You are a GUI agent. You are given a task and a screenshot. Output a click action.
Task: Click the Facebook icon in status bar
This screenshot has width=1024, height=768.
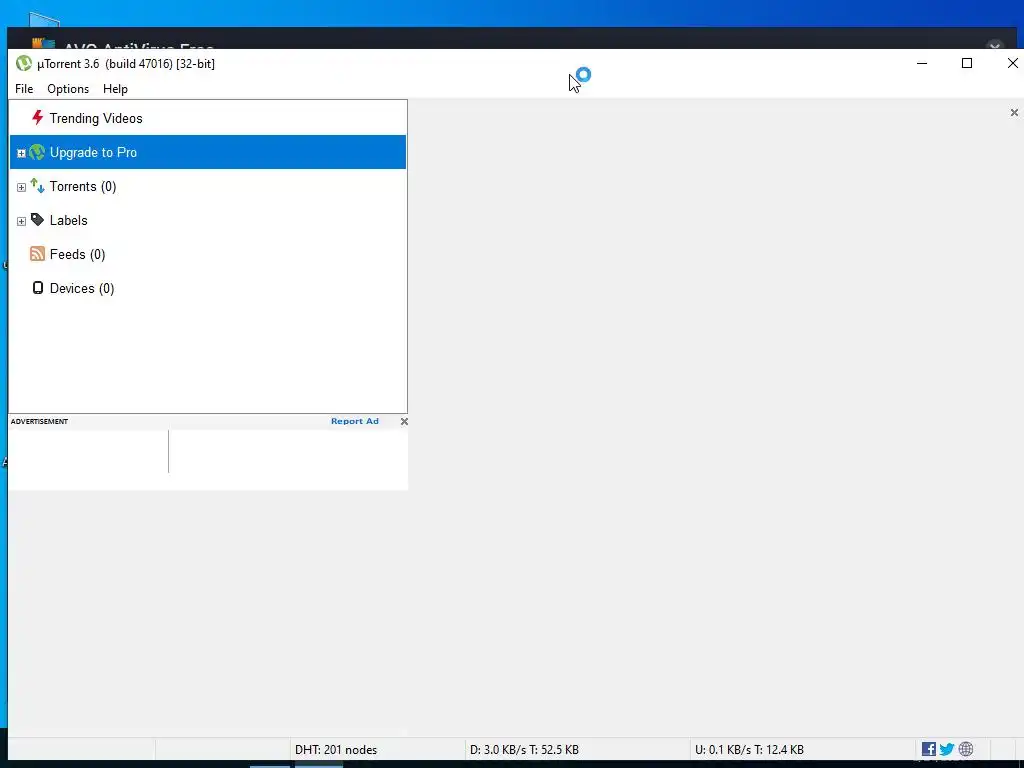[x=929, y=749]
